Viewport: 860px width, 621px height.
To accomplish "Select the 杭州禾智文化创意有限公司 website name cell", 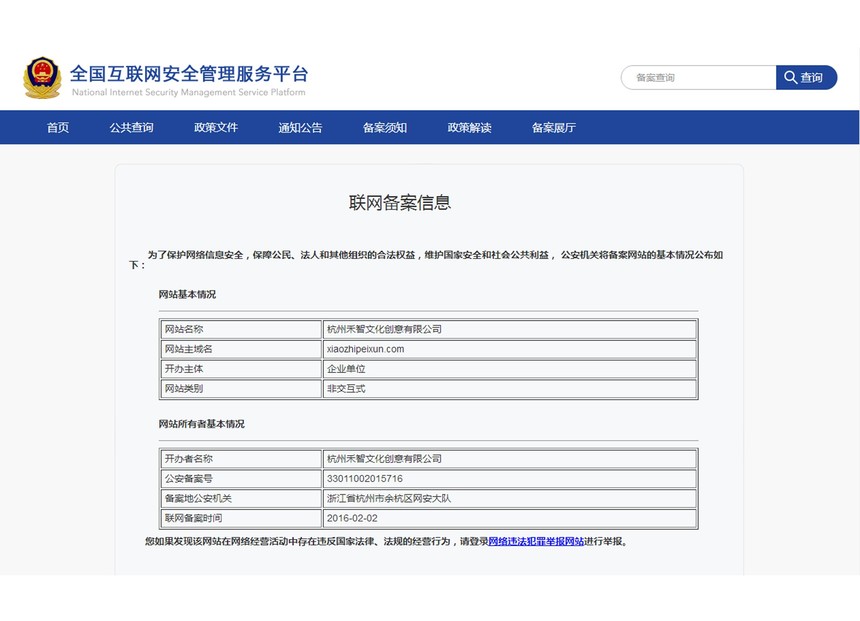I will pos(510,329).
